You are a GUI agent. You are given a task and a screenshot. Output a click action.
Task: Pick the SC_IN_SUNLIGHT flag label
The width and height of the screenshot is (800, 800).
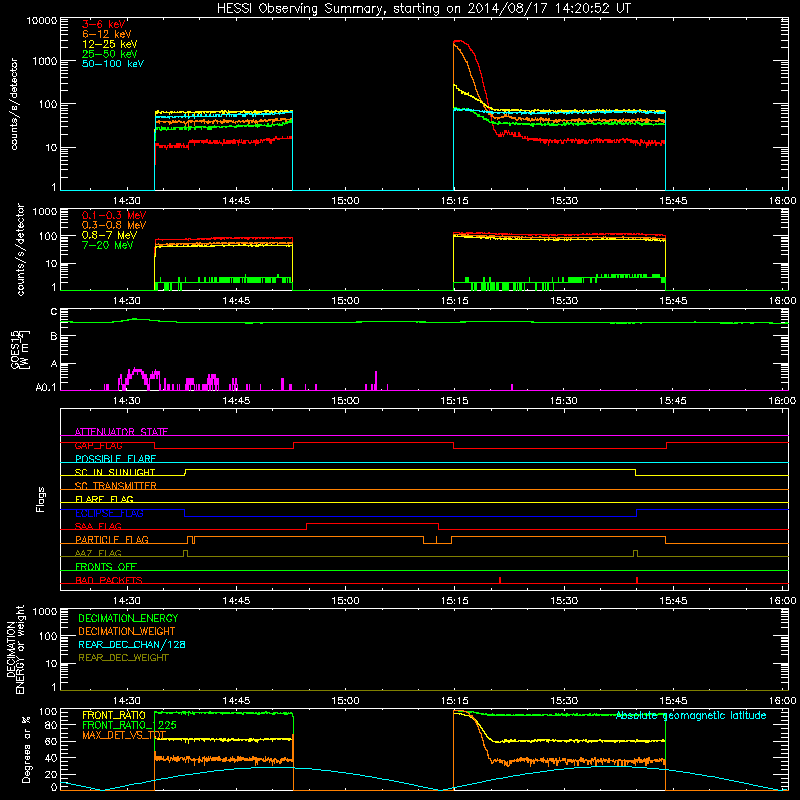pos(115,472)
